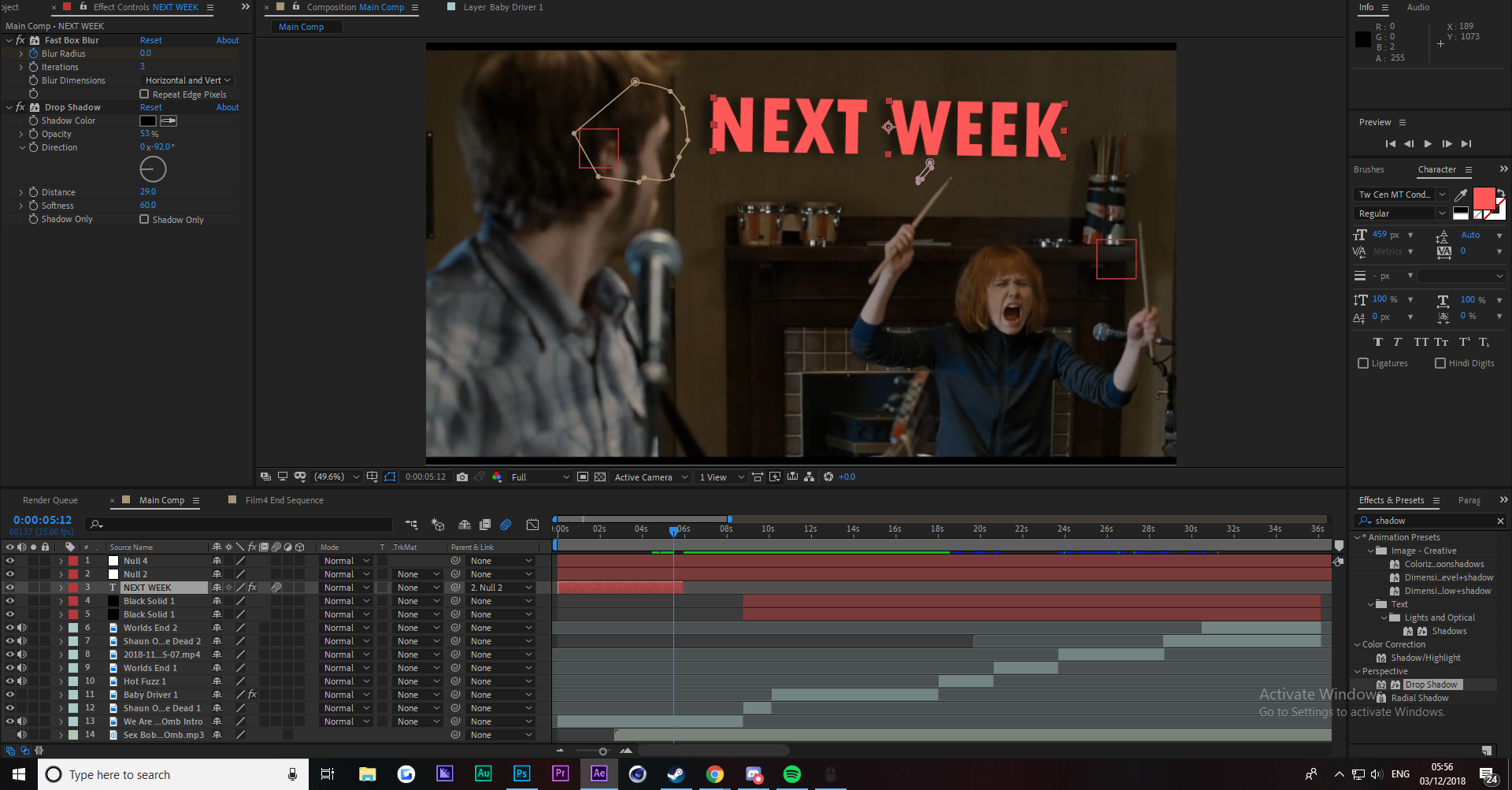The height and width of the screenshot is (790, 1512).
Task: Mute audio on the Sex Bob...Omb.mp3 layer
Action: [21, 734]
